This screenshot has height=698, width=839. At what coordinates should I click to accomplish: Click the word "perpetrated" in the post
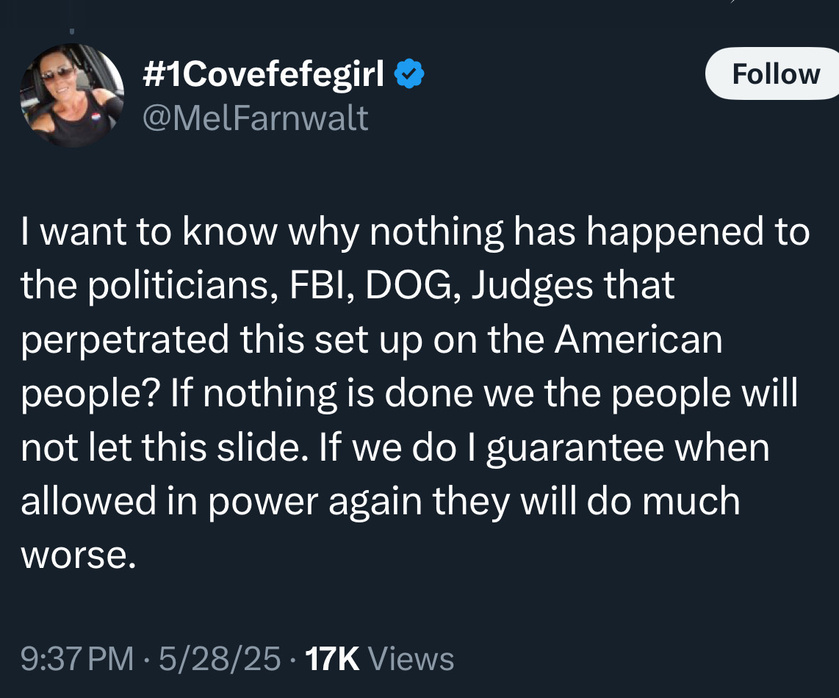(x=125, y=341)
